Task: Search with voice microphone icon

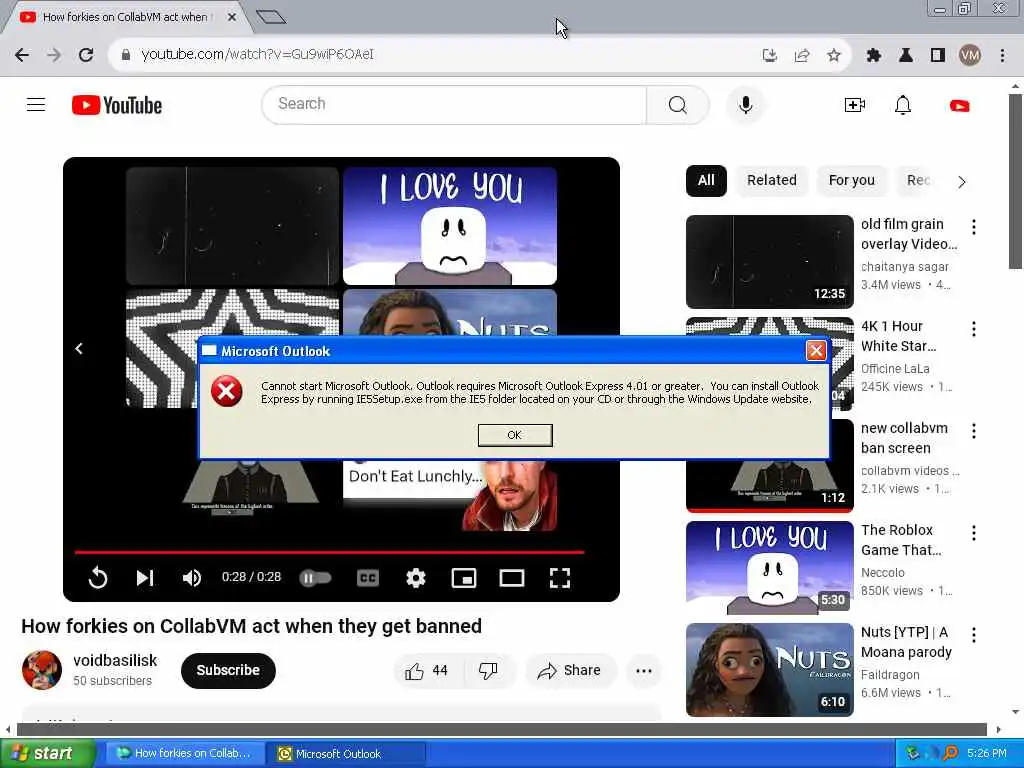Action: point(745,104)
